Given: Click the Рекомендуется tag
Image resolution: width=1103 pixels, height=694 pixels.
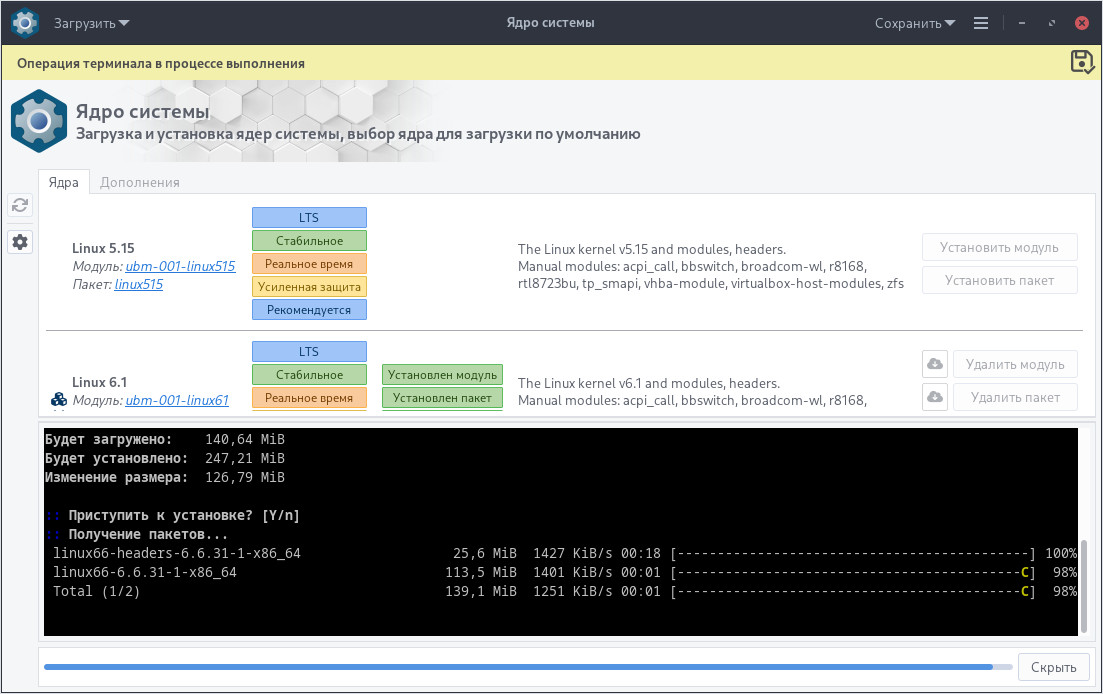Looking at the screenshot, I should pos(310,309).
